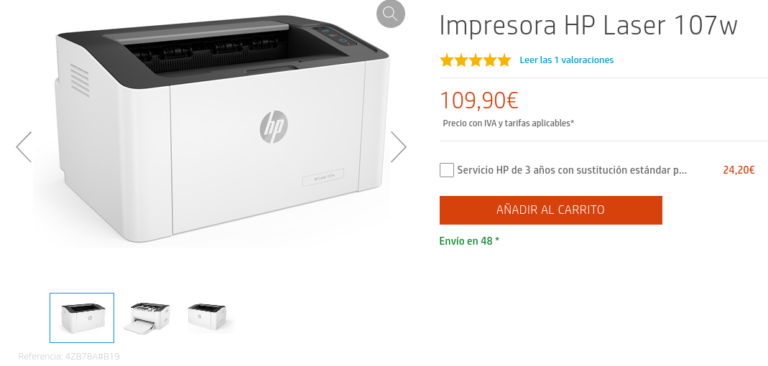768x366 pixels.
Task: Select the first printer thumbnail
Action: pyautogui.click(x=82, y=317)
